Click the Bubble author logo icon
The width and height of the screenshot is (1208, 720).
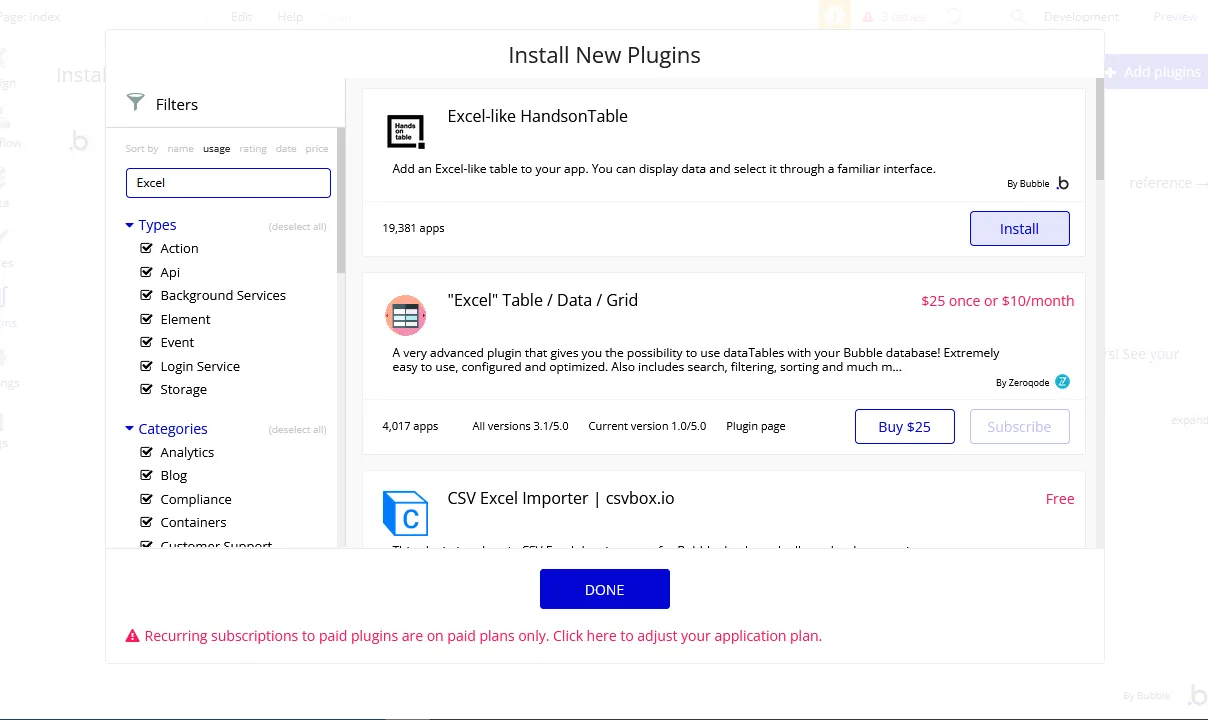point(1062,183)
